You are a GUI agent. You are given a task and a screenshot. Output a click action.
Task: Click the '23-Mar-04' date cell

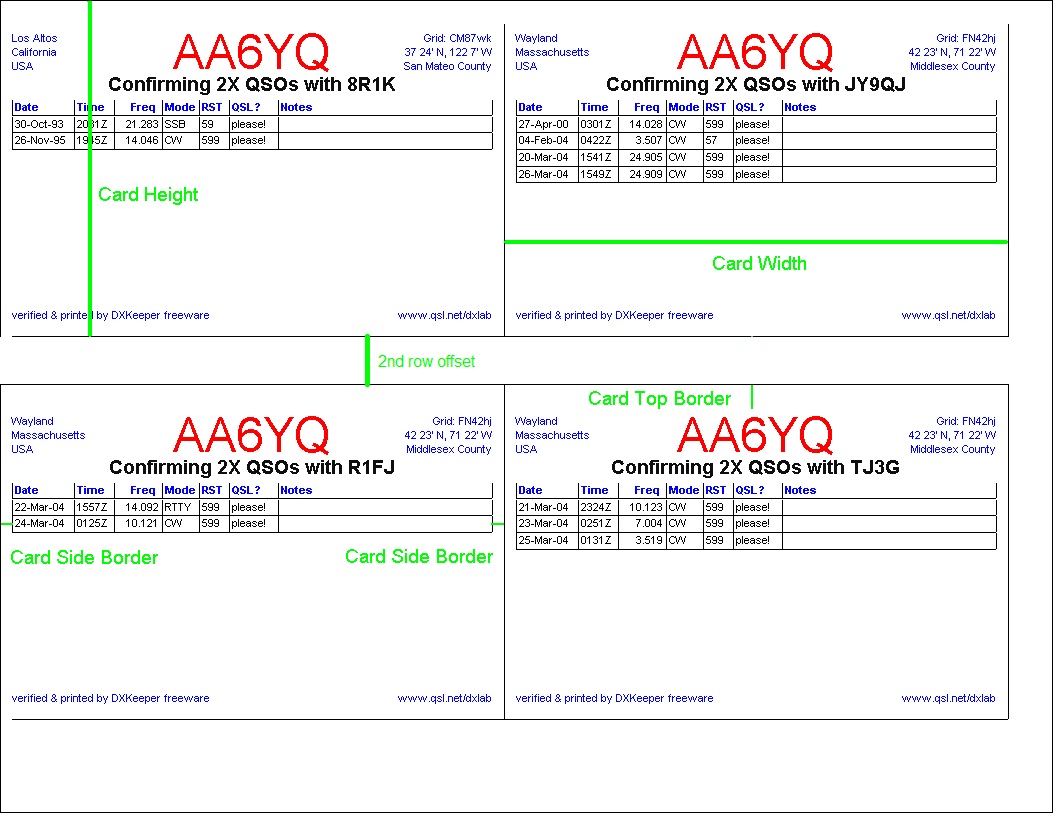547,524
